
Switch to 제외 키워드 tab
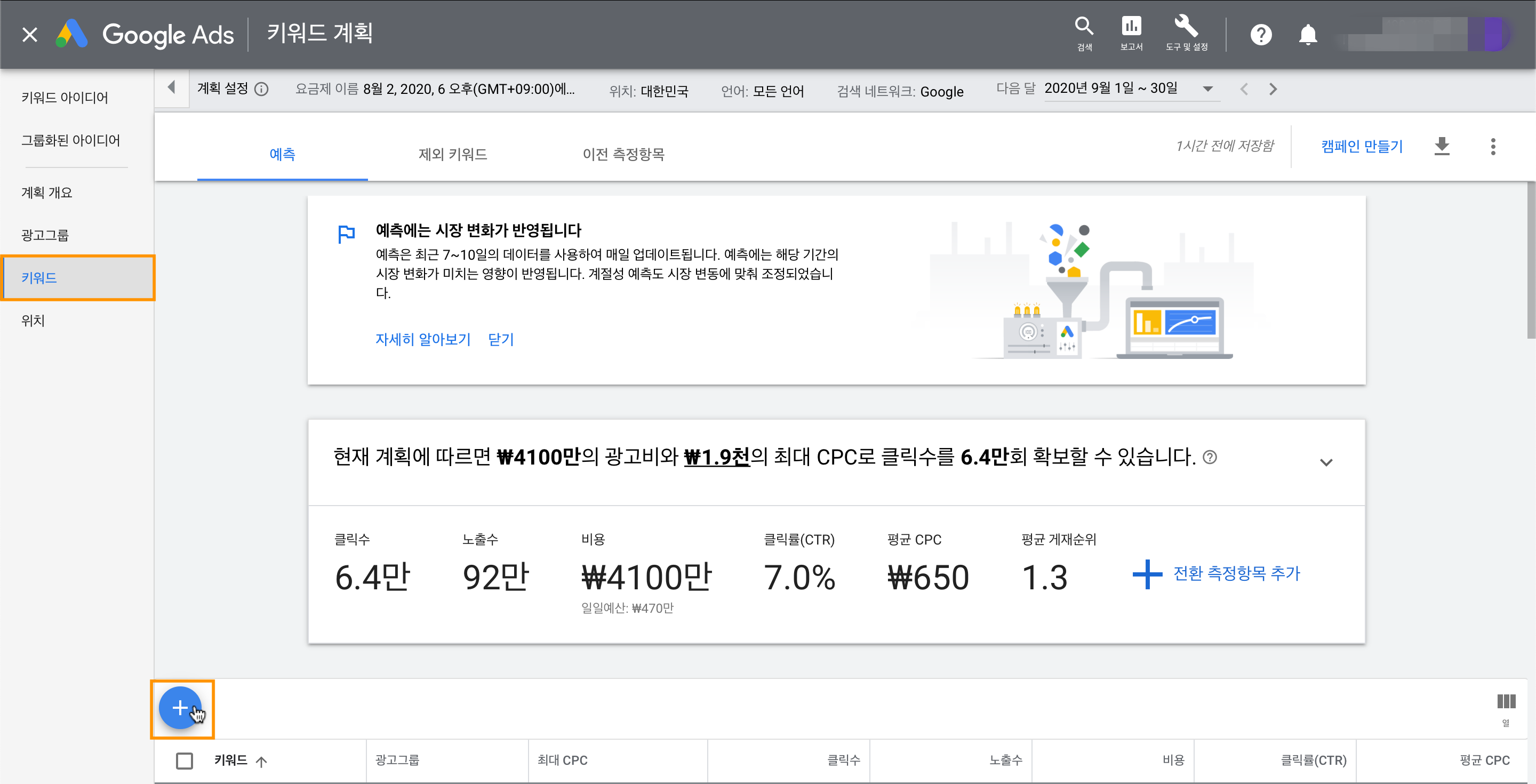[x=453, y=155]
